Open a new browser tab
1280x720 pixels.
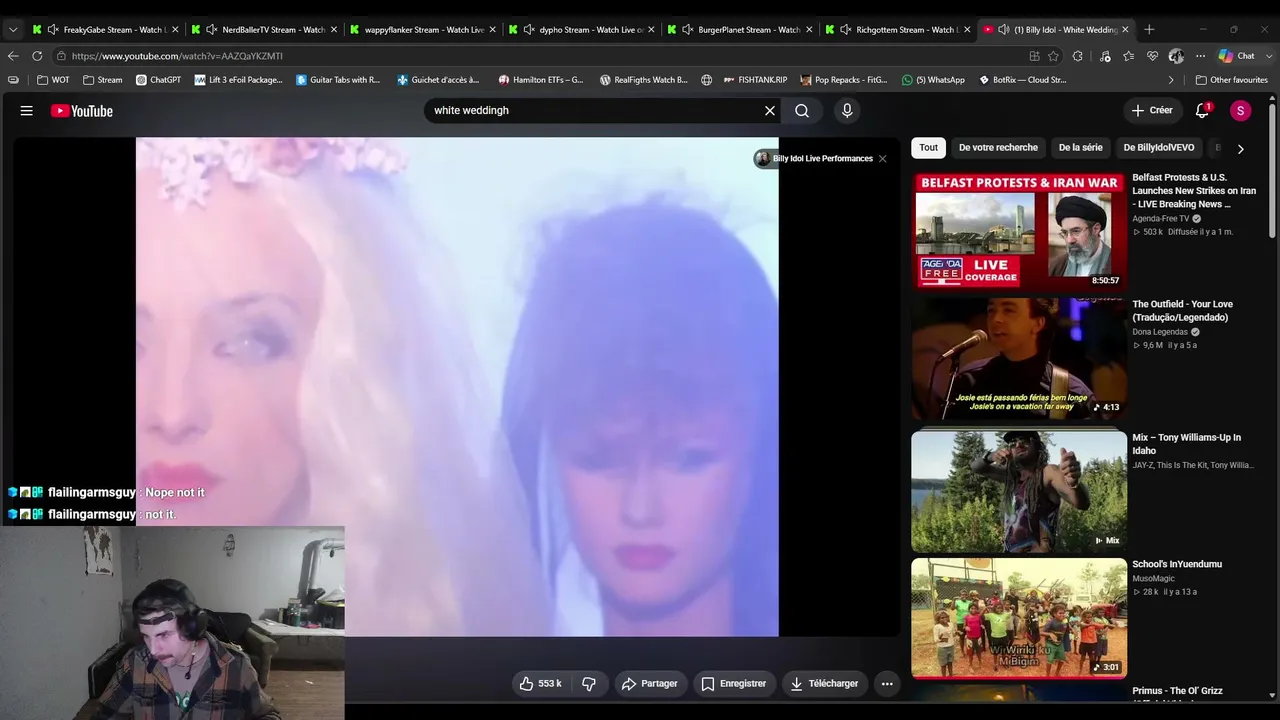pyautogui.click(x=1149, y=30)
